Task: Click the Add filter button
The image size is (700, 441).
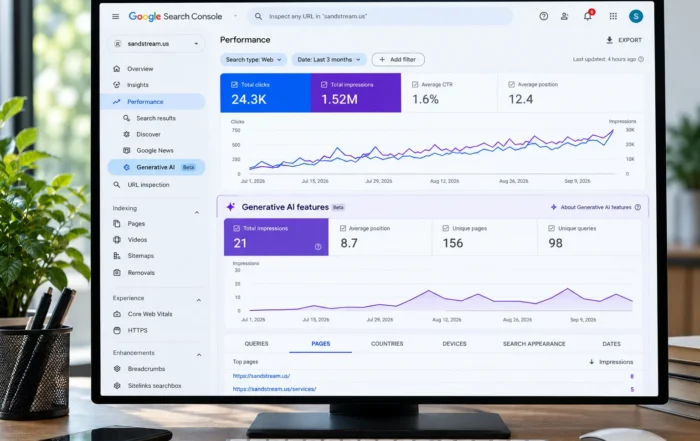Action: pos(398,60)
